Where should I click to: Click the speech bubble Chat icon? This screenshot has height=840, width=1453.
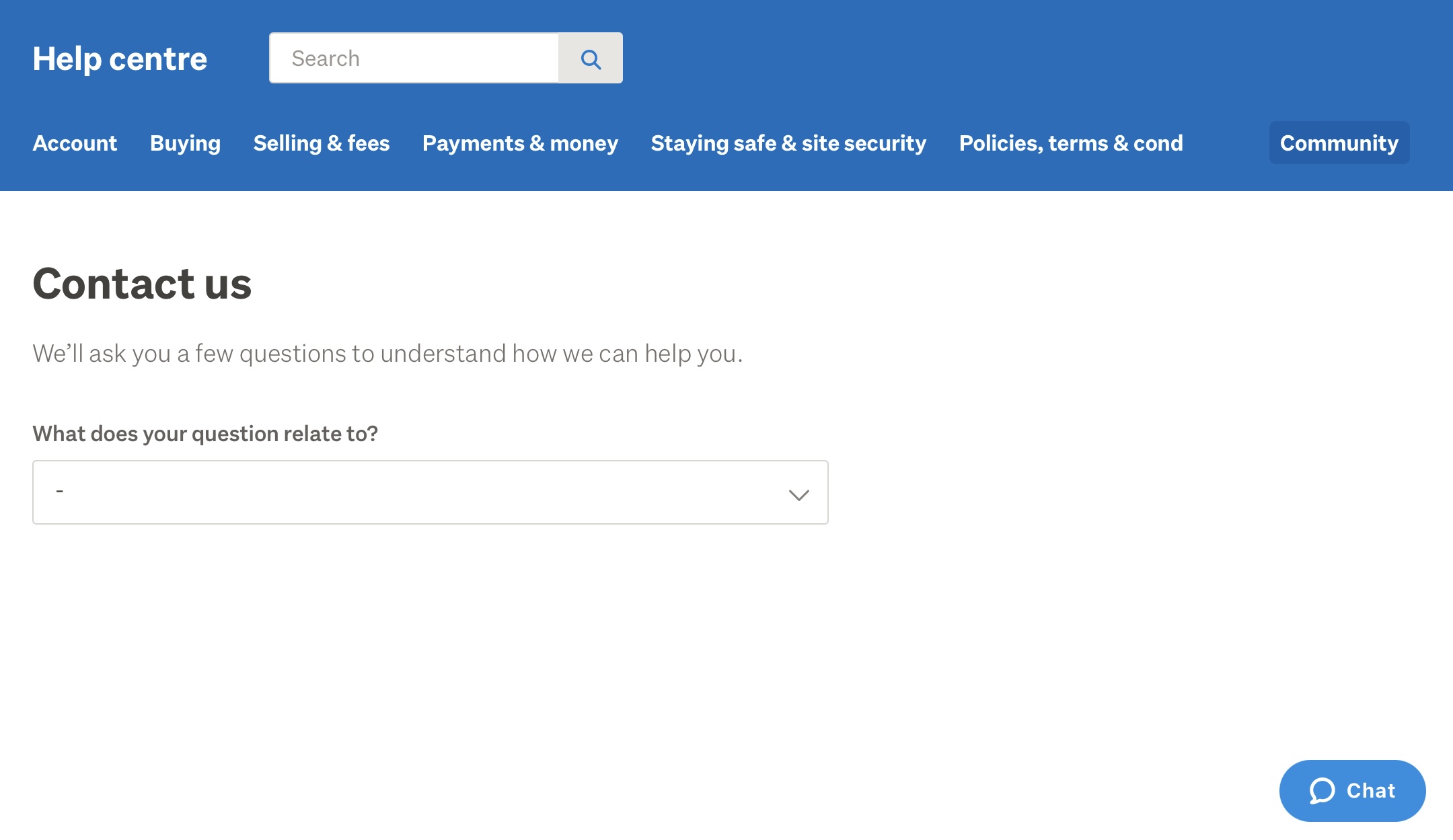click(1321, 791)
